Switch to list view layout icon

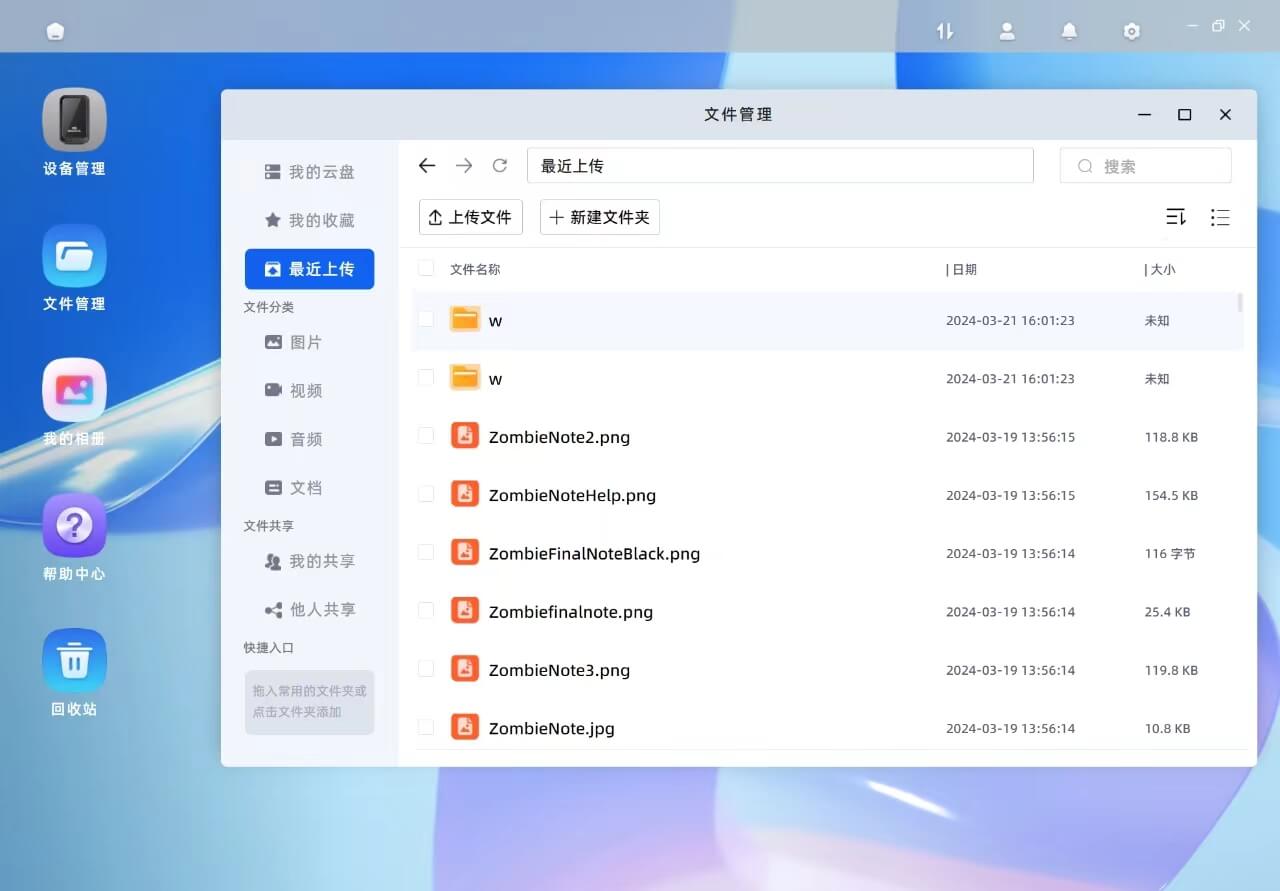tap(1219, 217)
